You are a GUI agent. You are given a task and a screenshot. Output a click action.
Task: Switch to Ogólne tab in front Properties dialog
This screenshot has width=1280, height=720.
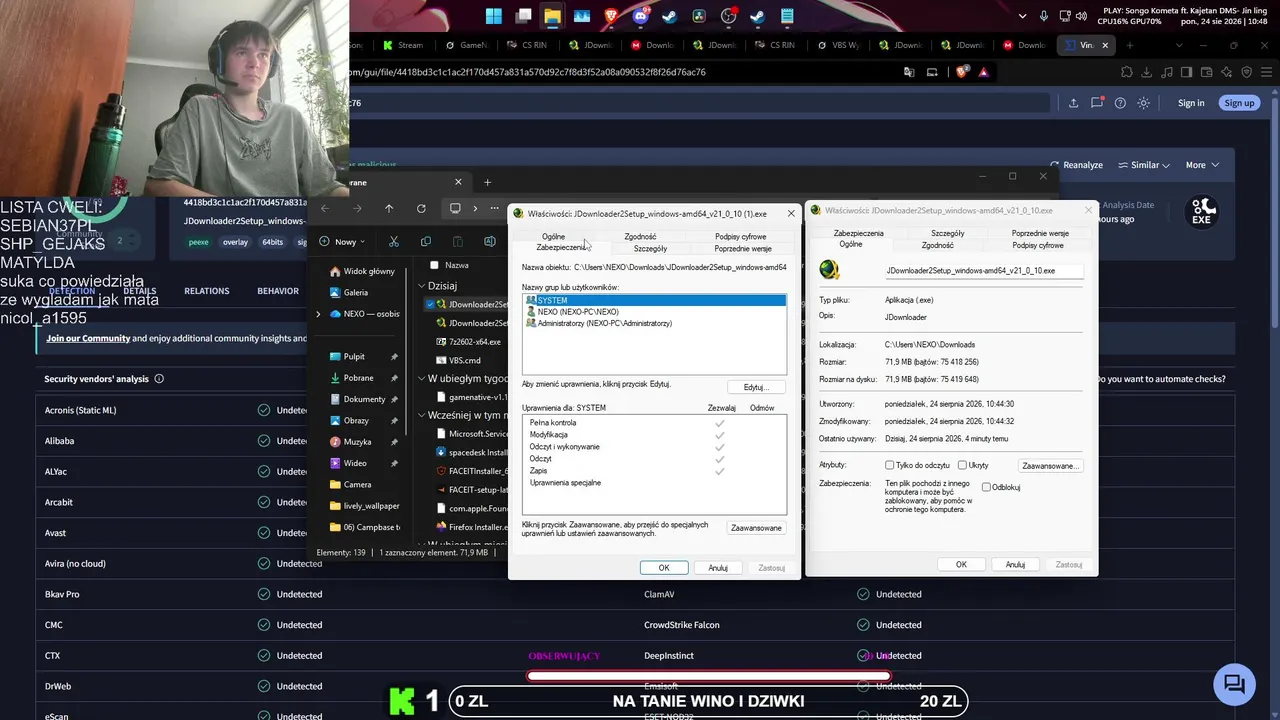pyautogui.click(x=553, y=237)
